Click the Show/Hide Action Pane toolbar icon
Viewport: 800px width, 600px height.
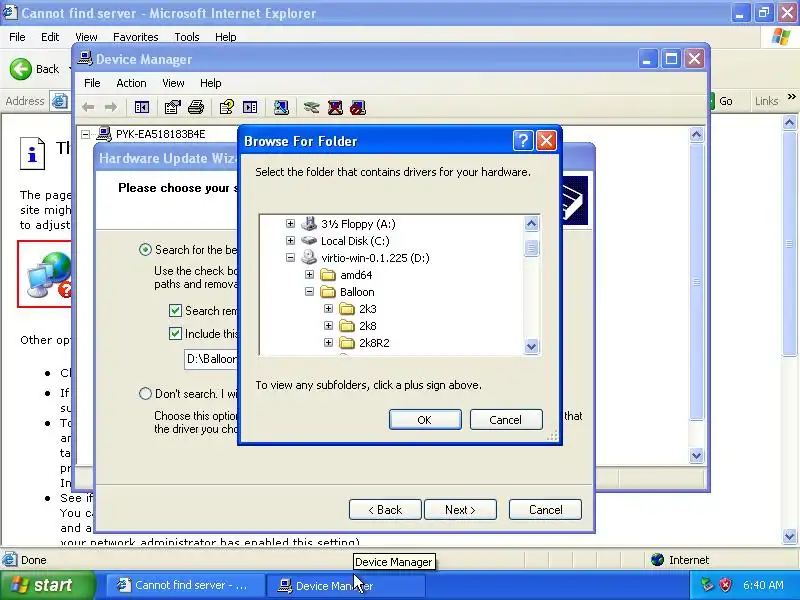coord(250,107)
